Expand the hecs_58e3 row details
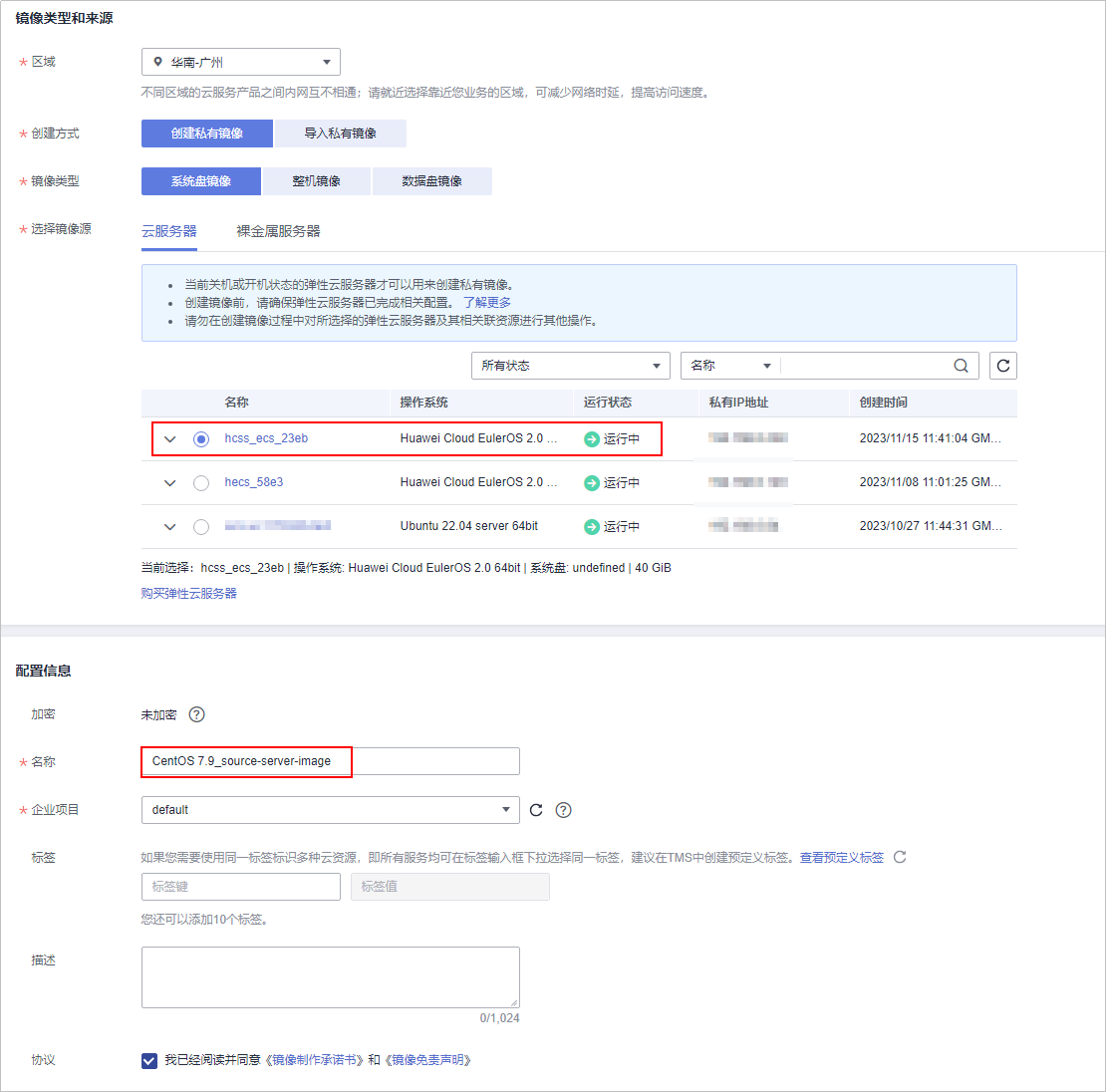1106x1092 pixels. coord(170,483)
